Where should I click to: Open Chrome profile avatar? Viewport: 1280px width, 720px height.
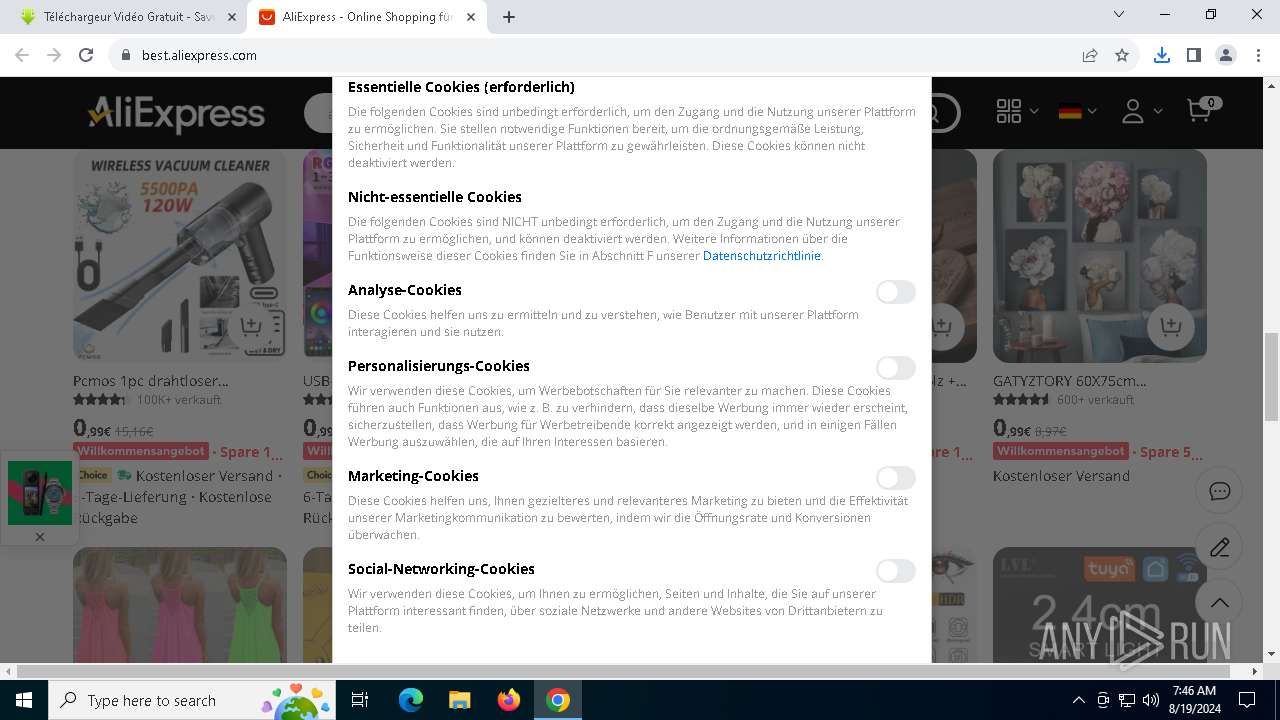point(1226,55)
